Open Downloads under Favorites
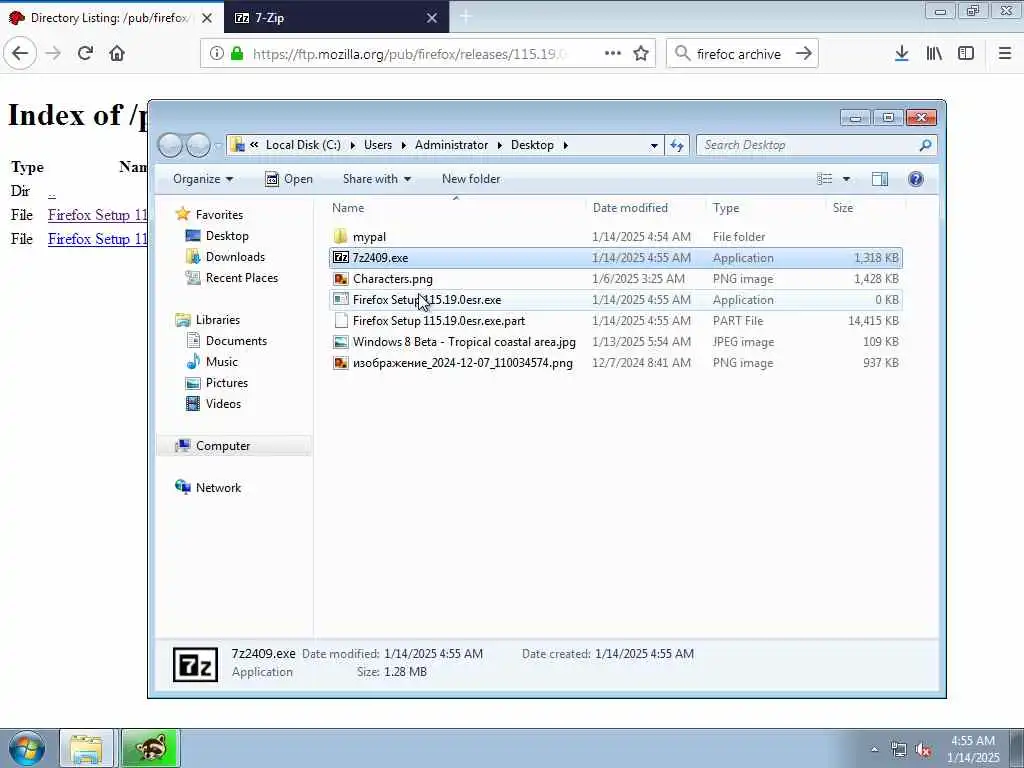The width and height of the screenshot is (1024, 768). (x=225, y=257)
